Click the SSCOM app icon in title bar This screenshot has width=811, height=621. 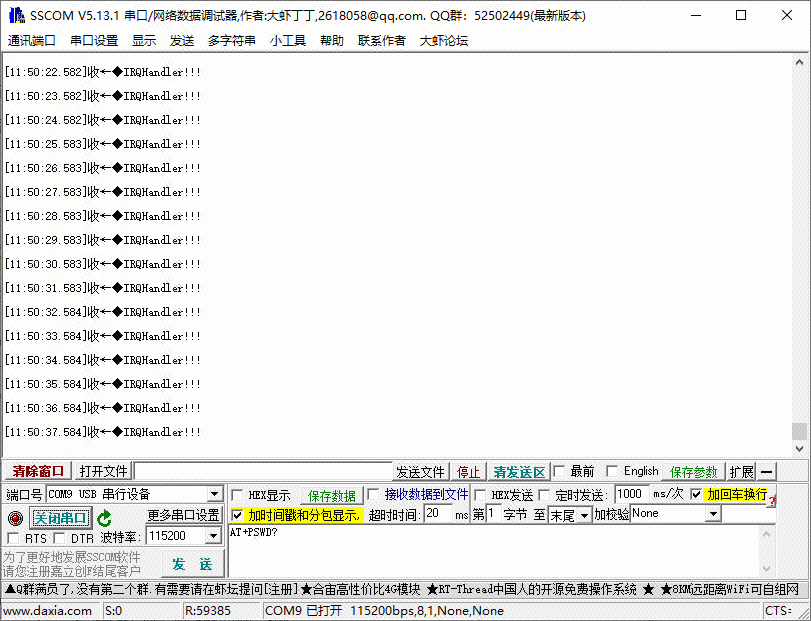[x=16, y=15]
